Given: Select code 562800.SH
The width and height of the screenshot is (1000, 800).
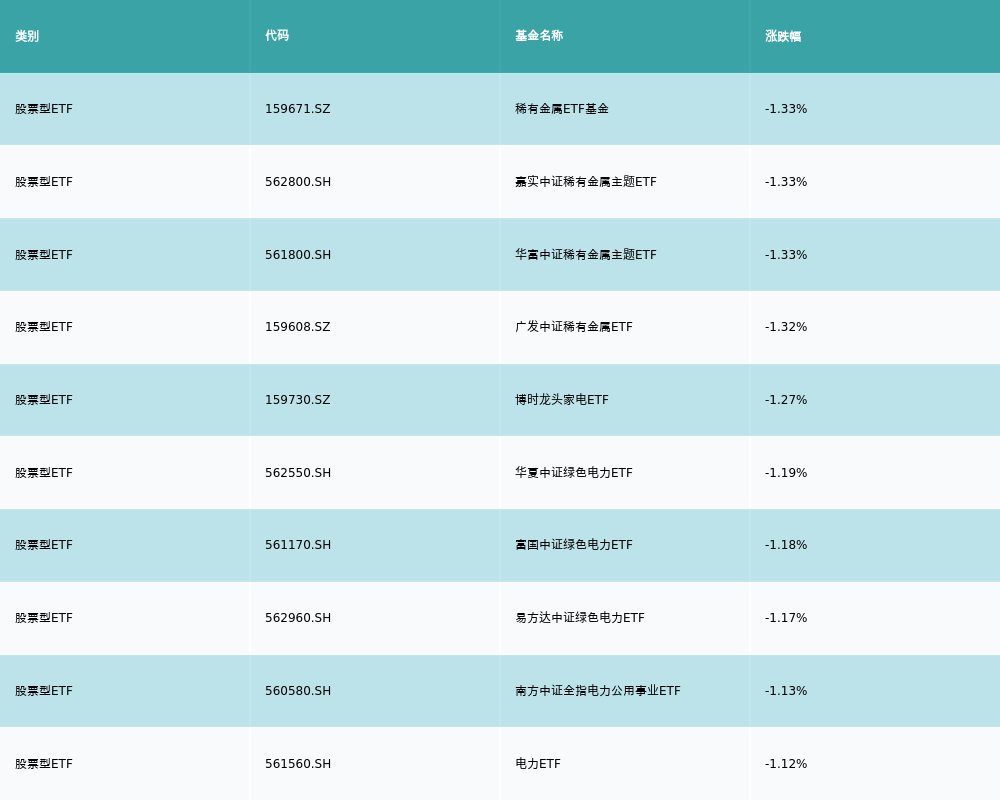Looking at the screenshot, I should click(x=298, y=182).
